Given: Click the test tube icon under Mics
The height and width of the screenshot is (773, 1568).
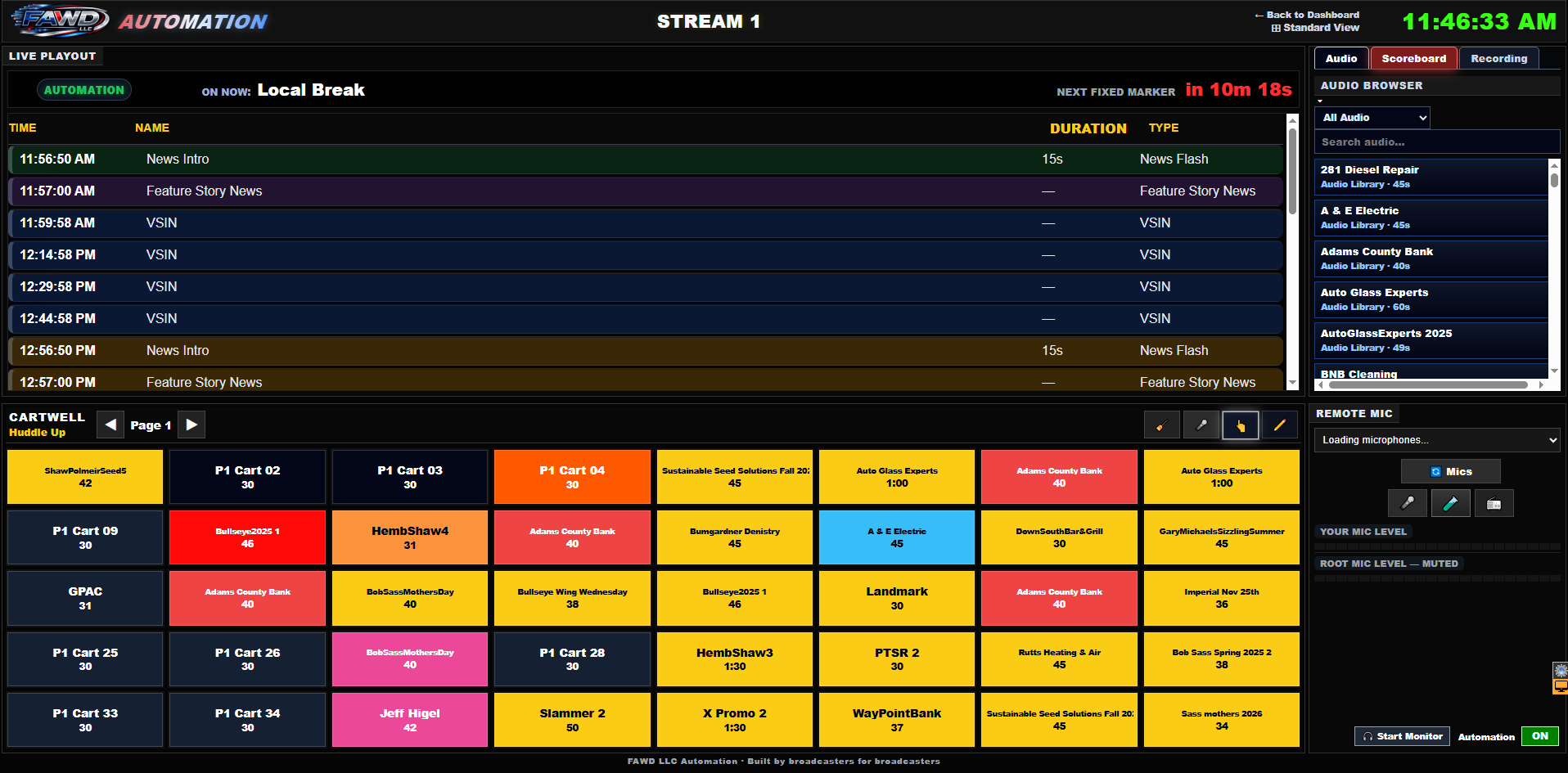Looking at the screenshot, I should (x=1450, y=503).
